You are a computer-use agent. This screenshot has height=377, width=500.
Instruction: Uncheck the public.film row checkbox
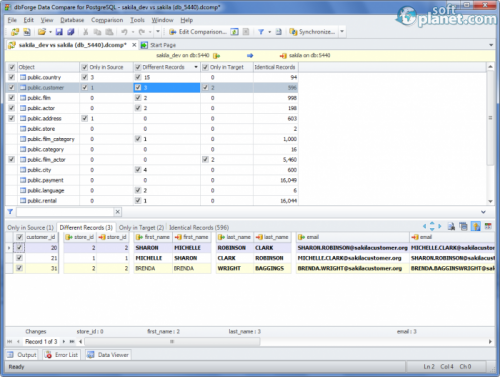point(12,98)
